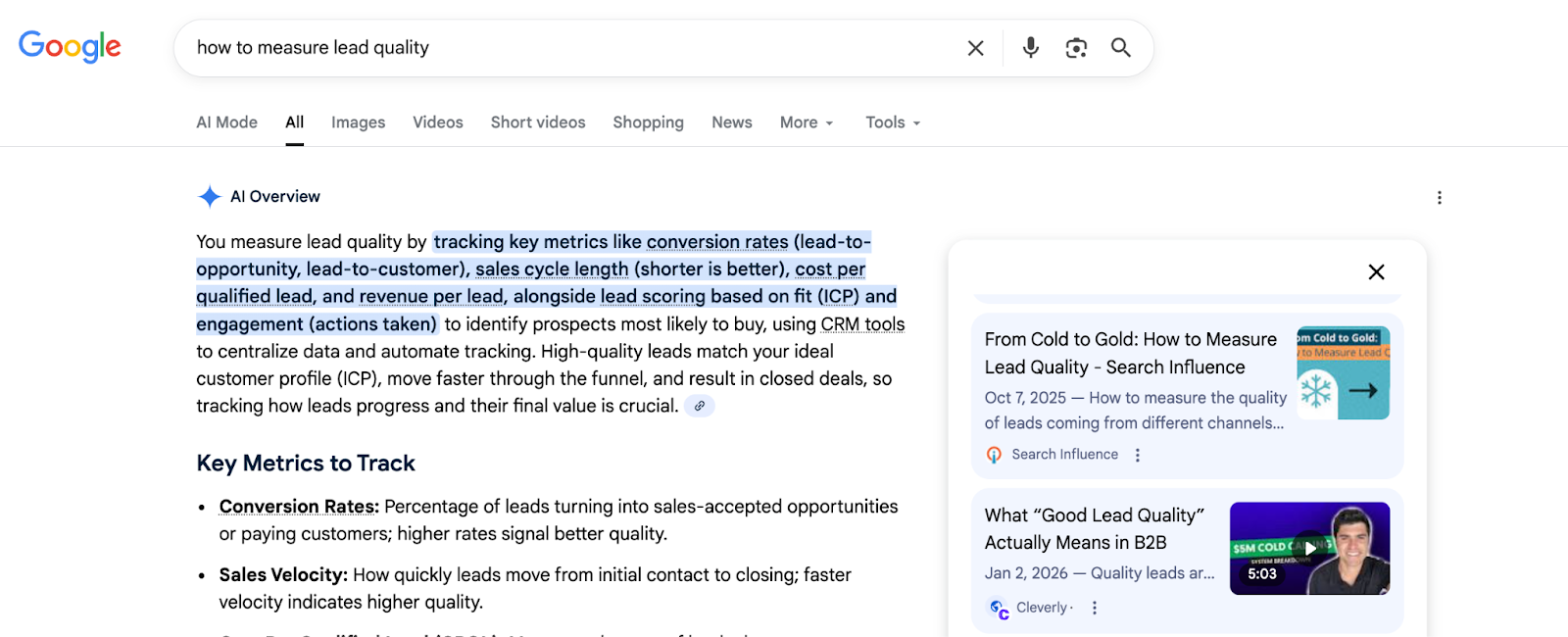Open the News results tab
Image resolution: width=1568 pixels, height=637 pixels.
click(731, 122)
